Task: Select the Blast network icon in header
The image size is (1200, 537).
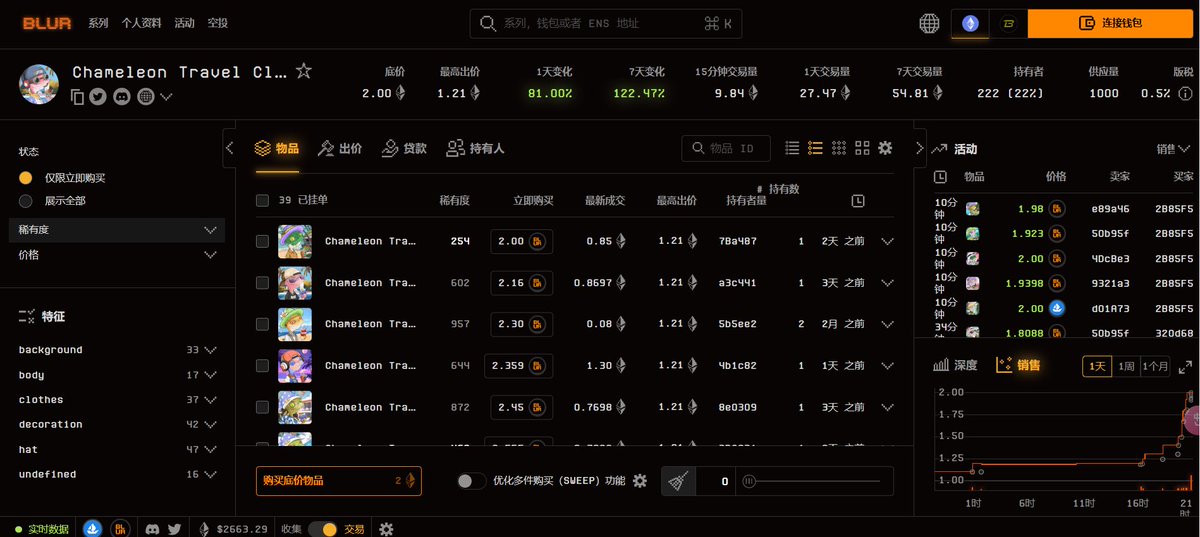Action: 1009,23
